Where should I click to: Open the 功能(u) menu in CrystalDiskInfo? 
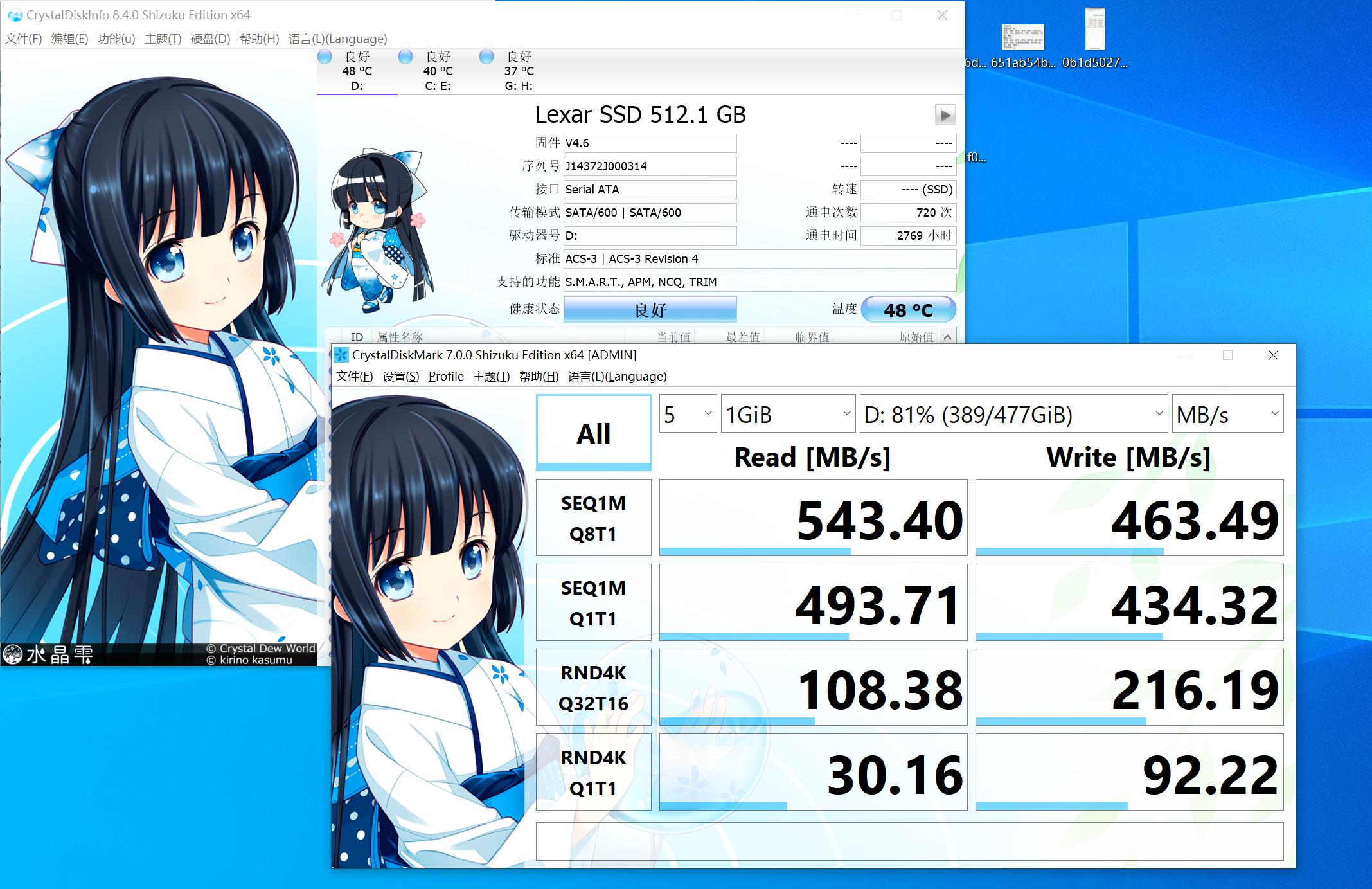(116, 39)
